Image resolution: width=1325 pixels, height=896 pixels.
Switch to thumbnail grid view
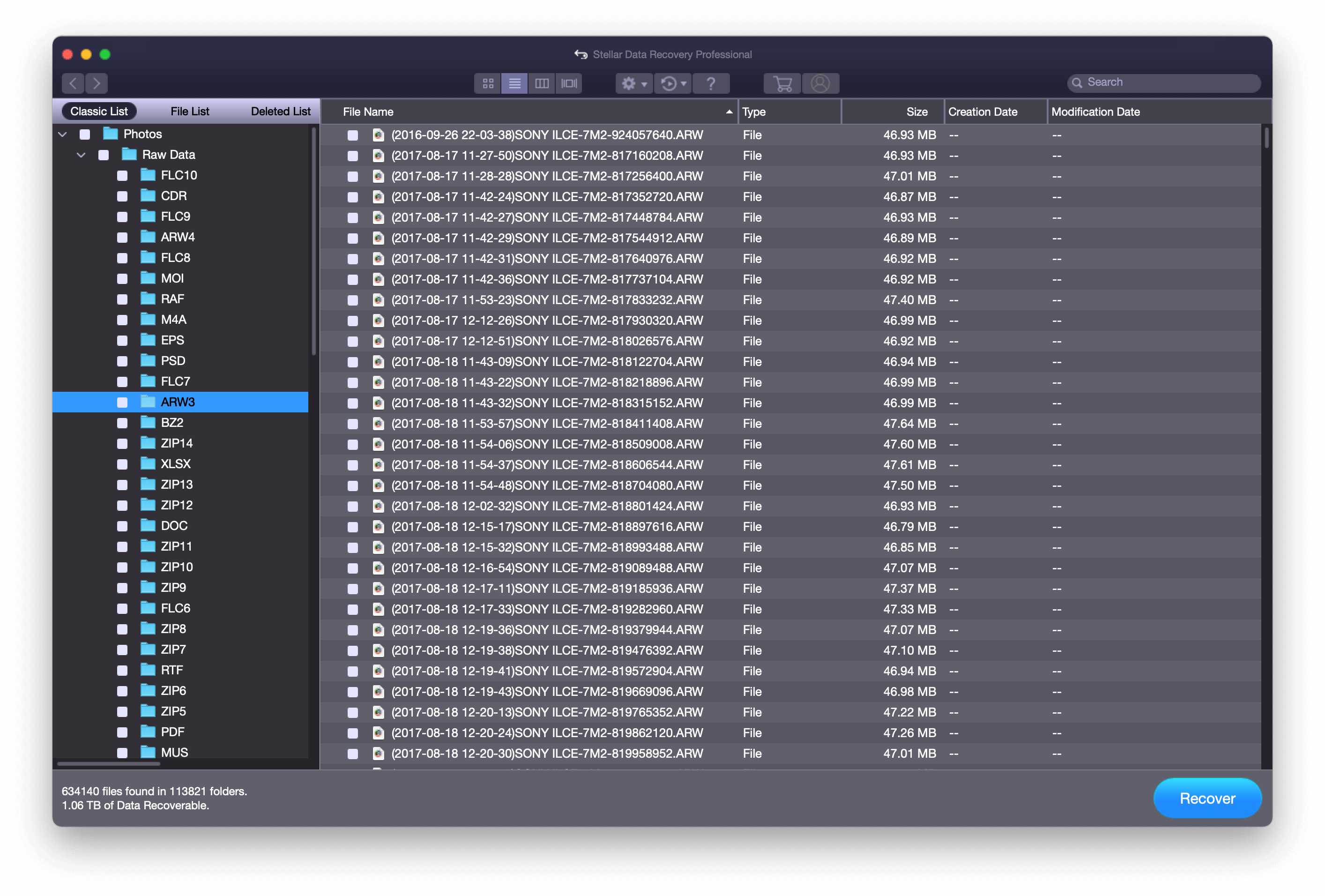point(487,83)
